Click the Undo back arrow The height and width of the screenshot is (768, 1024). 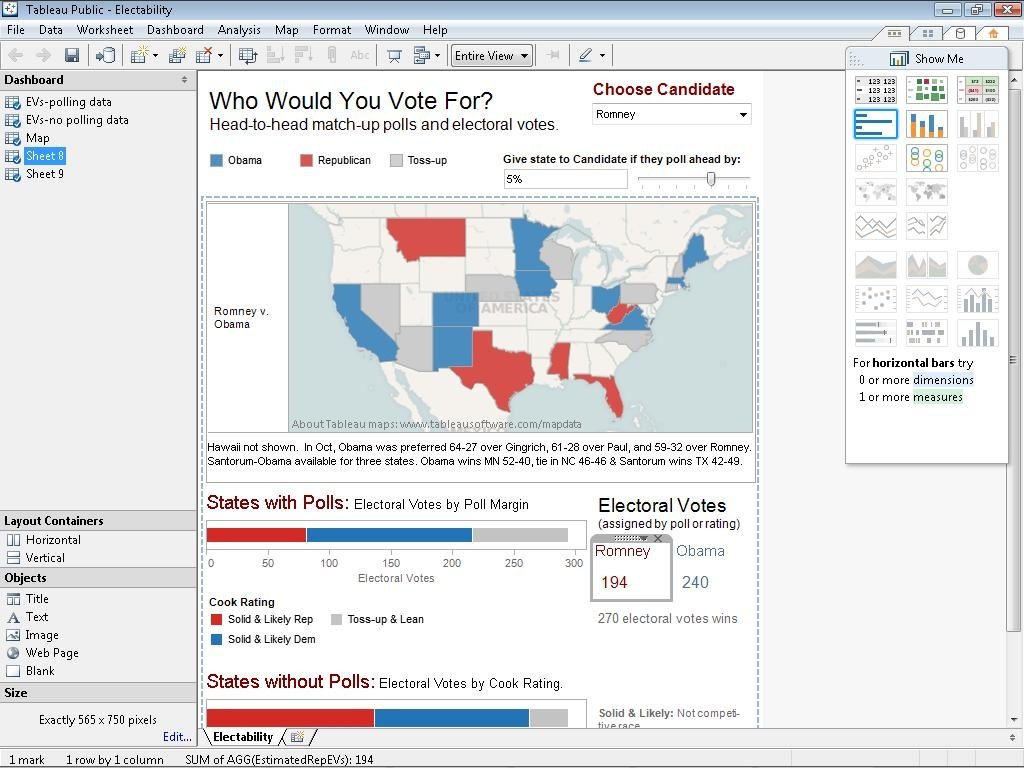tap(16, 56)
